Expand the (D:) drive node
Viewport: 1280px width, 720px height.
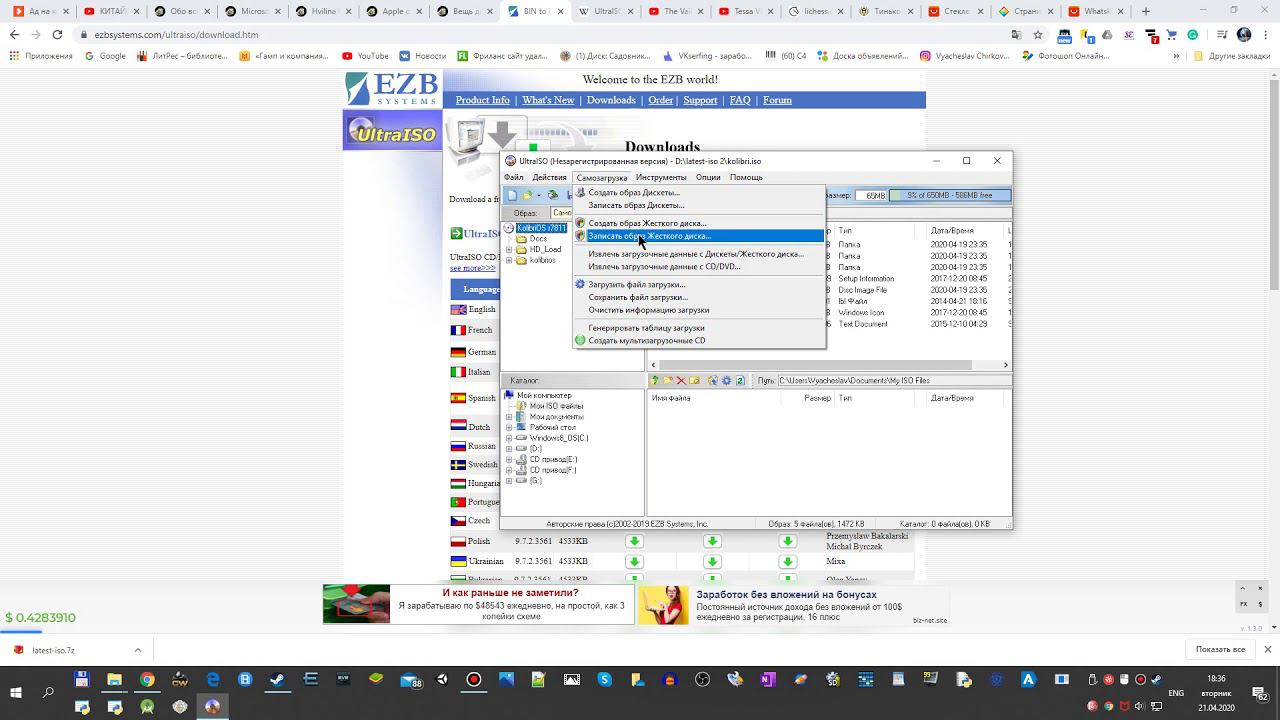(x=509, y=449)
